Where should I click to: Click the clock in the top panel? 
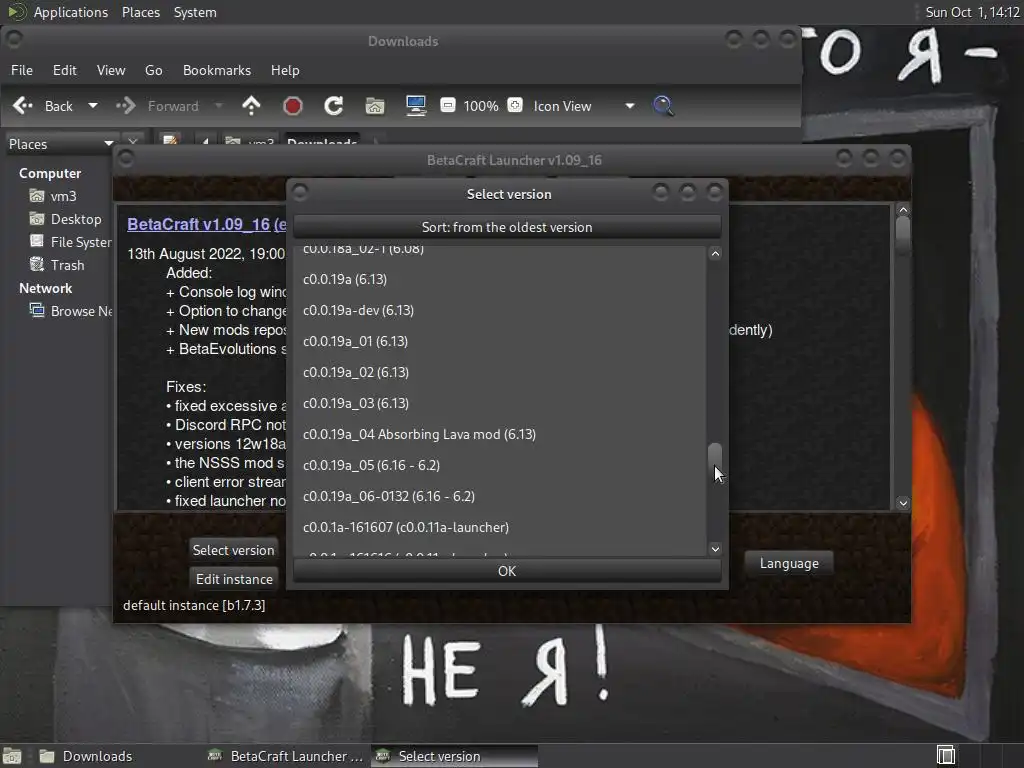pos(972,12)
